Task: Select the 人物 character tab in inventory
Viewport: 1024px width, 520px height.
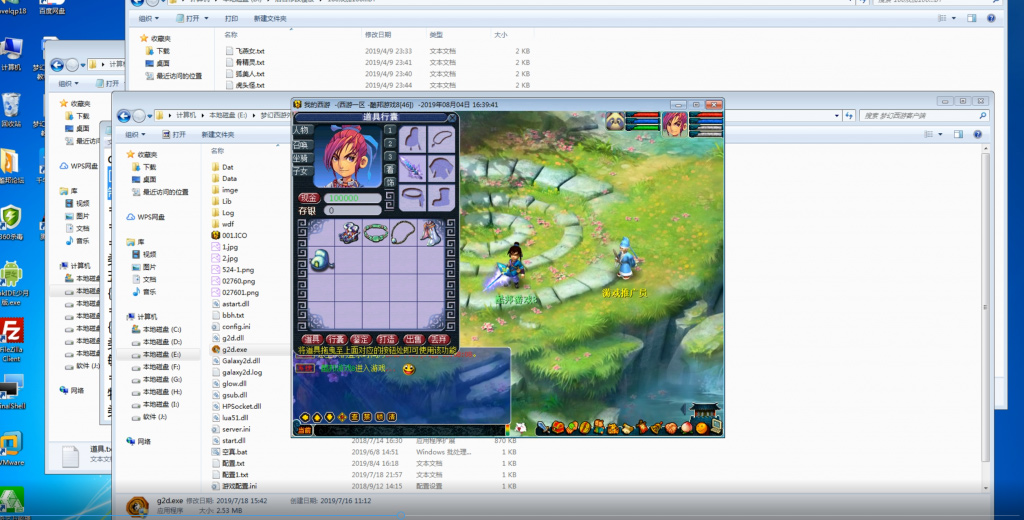Action: coord(301,130)
